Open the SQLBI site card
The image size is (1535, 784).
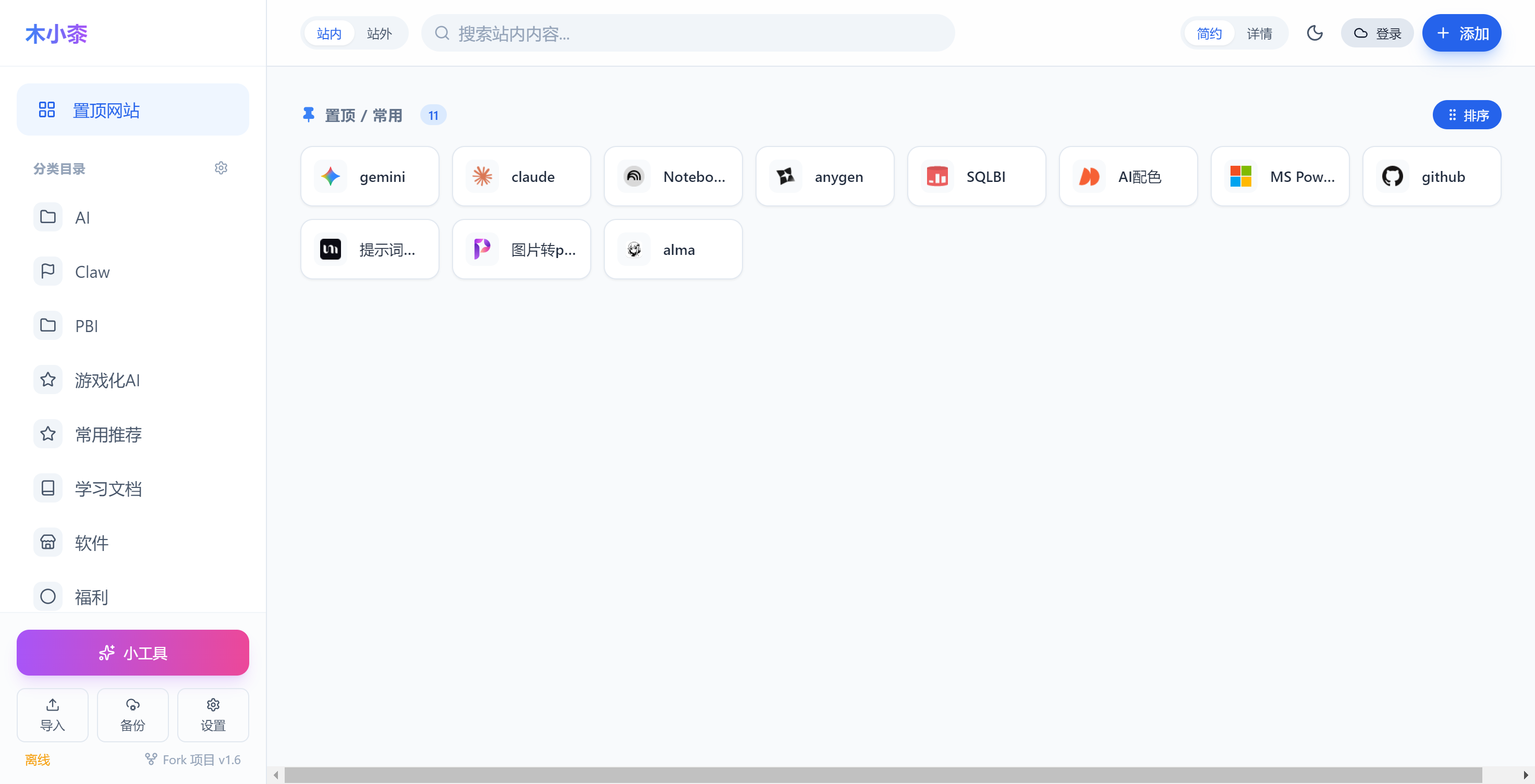(x=976, y=176)
